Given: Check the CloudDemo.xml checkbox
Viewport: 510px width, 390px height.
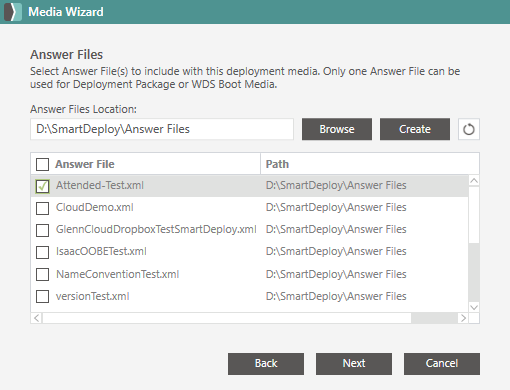Looking at the screenshot, I should point(42,208).
